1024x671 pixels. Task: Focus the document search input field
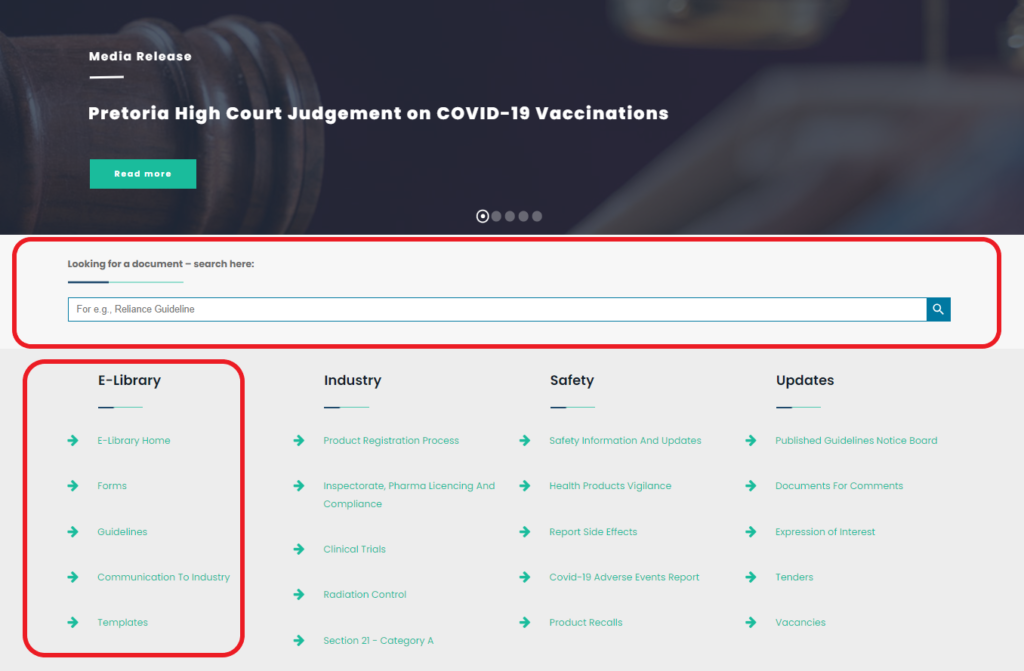click(497, 310)
